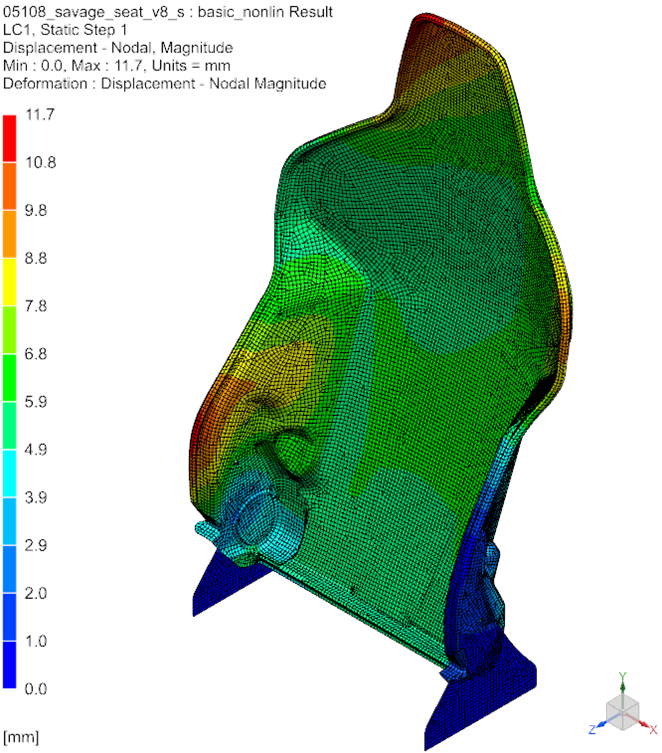Click the yellow 7.8–8.8 legend color band
The width and height of the screenshot is (662, 753).
pyautogui.click(x=10, y=282)
